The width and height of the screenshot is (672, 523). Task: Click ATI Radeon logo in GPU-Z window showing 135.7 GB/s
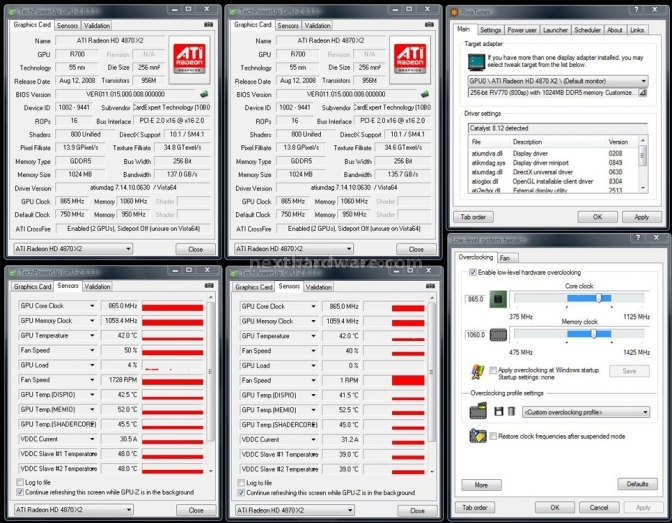(x=410, y=59)
